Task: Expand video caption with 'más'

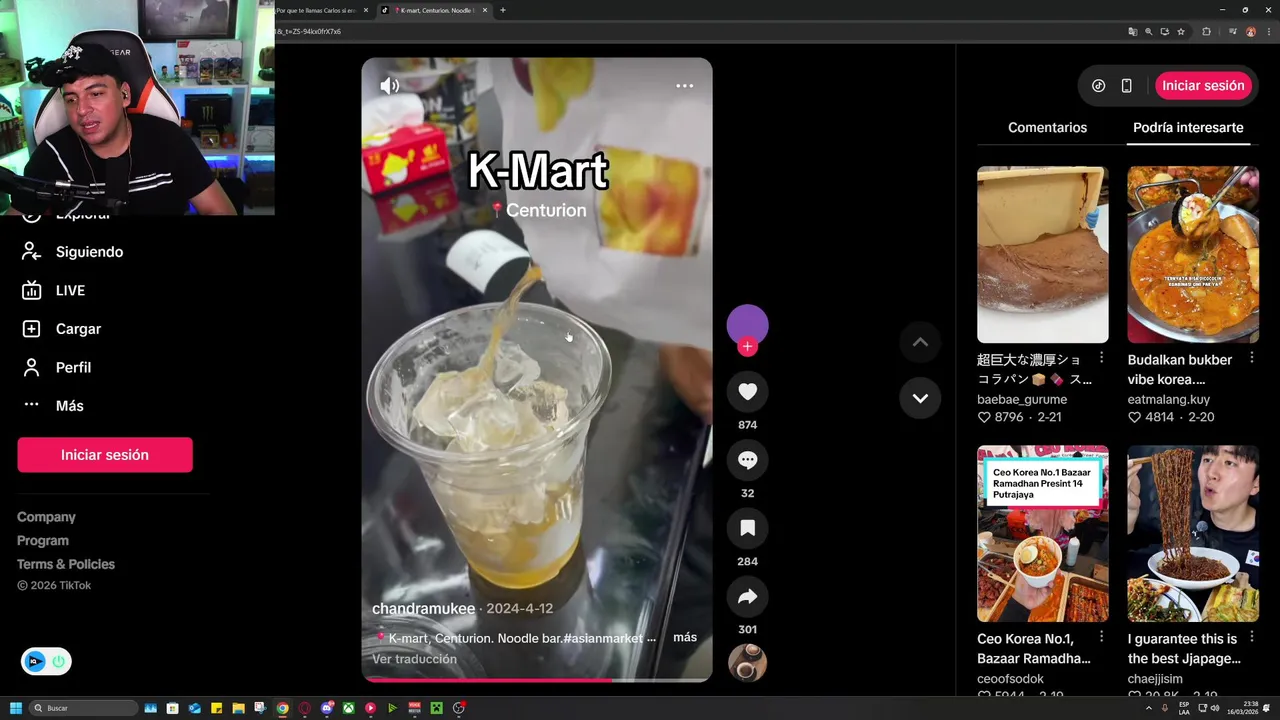Action: tap(685, 637)
